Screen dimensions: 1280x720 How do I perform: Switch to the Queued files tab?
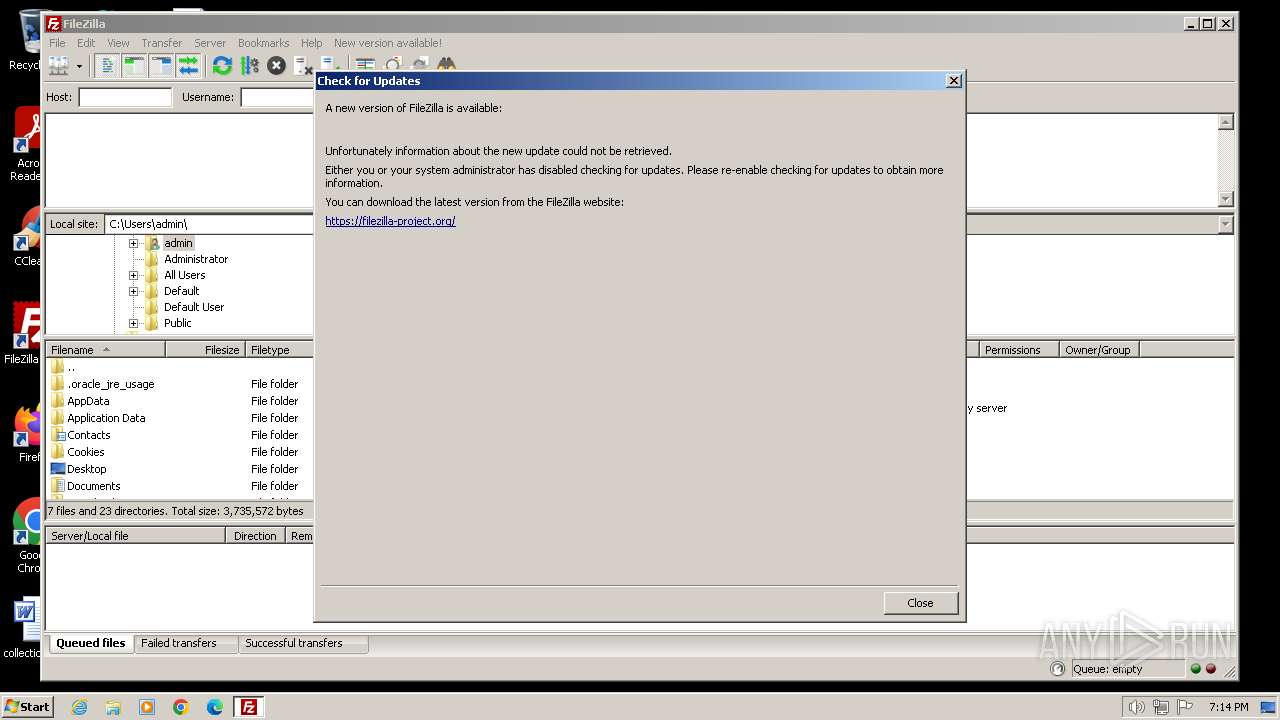90,644
